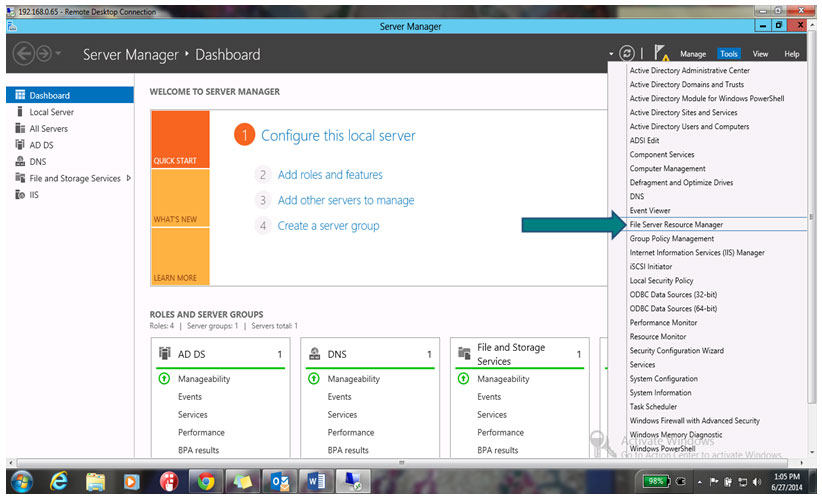The width and height of the screenshot is (822, 501).
Task: Show hidden system tray icons
Action: [x=699, y=482]
